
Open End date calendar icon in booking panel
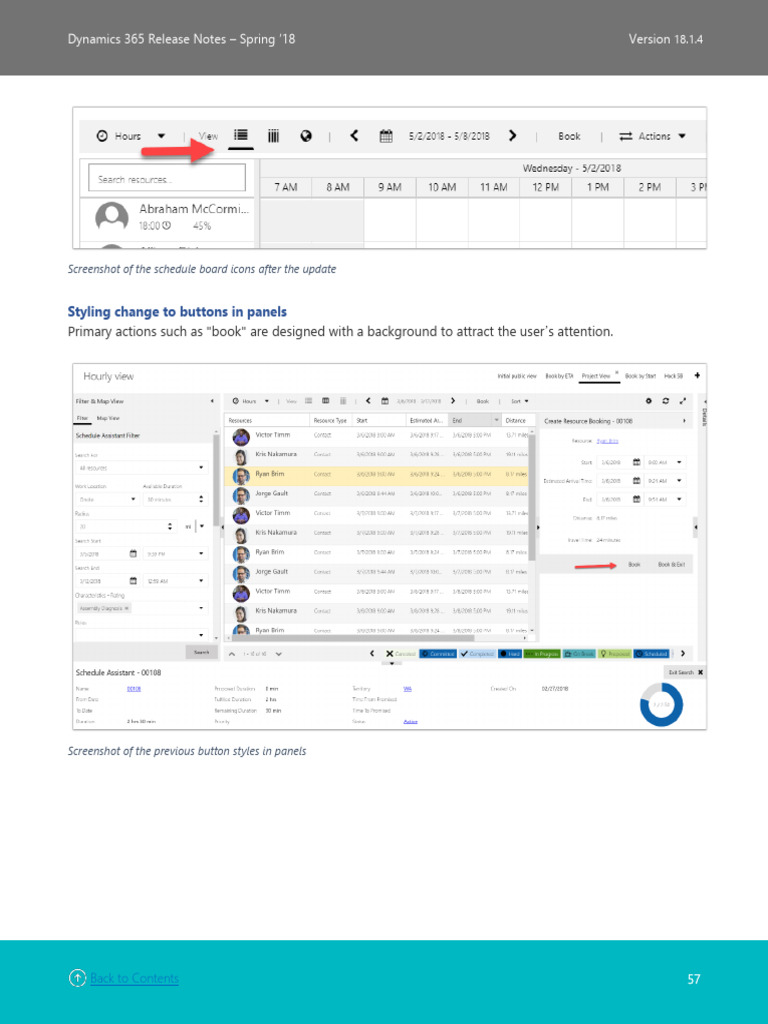point(636,500)
